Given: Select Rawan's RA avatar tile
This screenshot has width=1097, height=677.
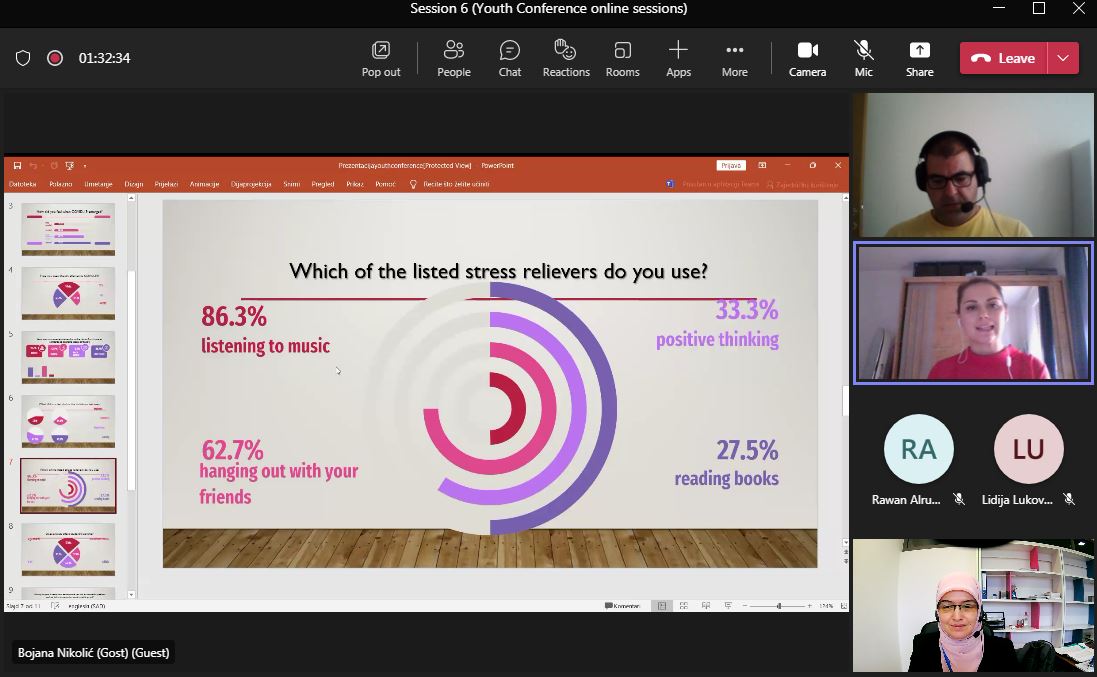Looking at the screenshot, I should pos(918,450).
